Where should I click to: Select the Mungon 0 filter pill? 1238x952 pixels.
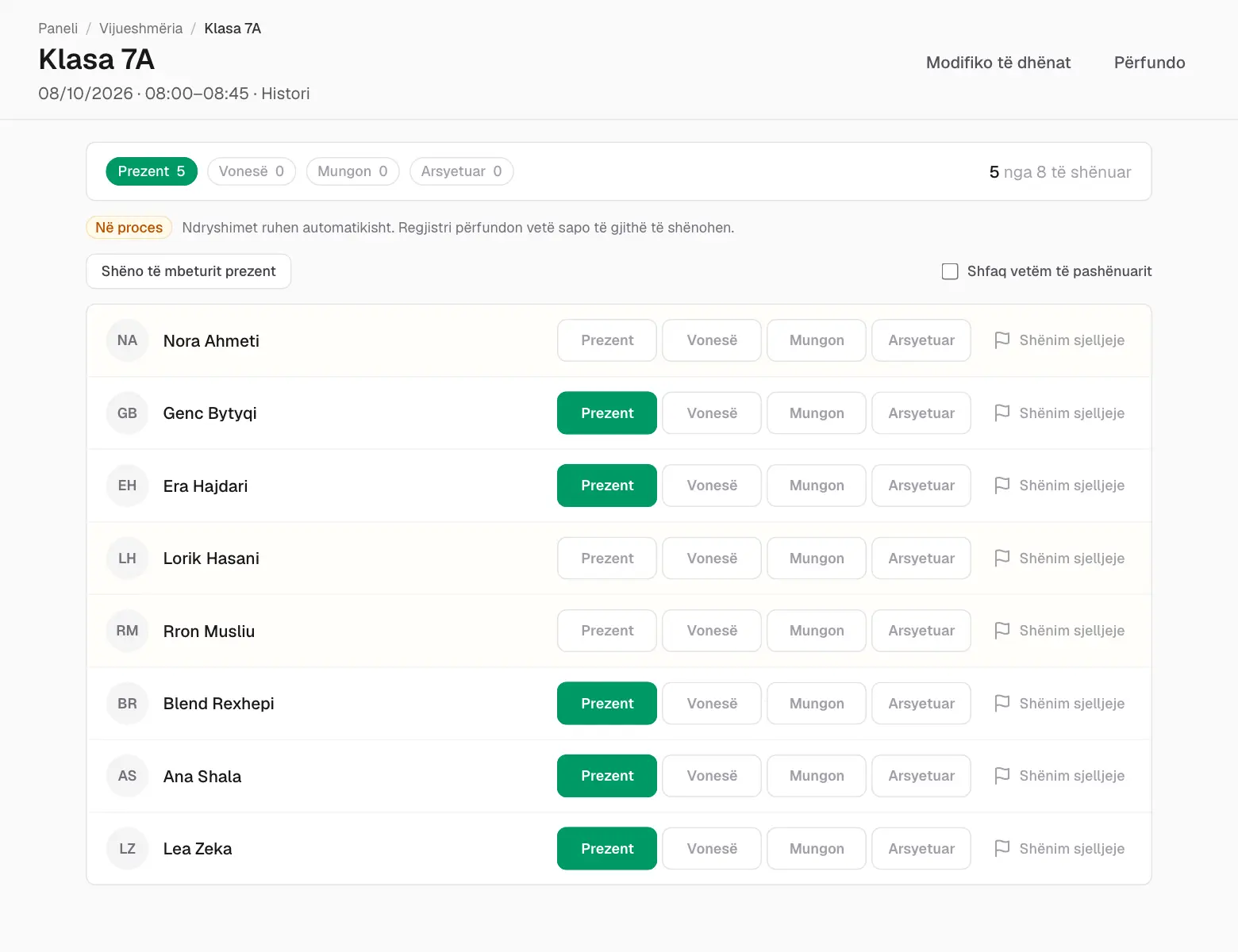click(x=352, y=171)
